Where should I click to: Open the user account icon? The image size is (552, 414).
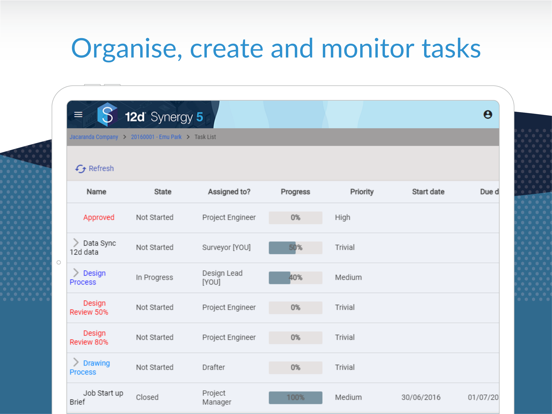click(x=488, y=114)
